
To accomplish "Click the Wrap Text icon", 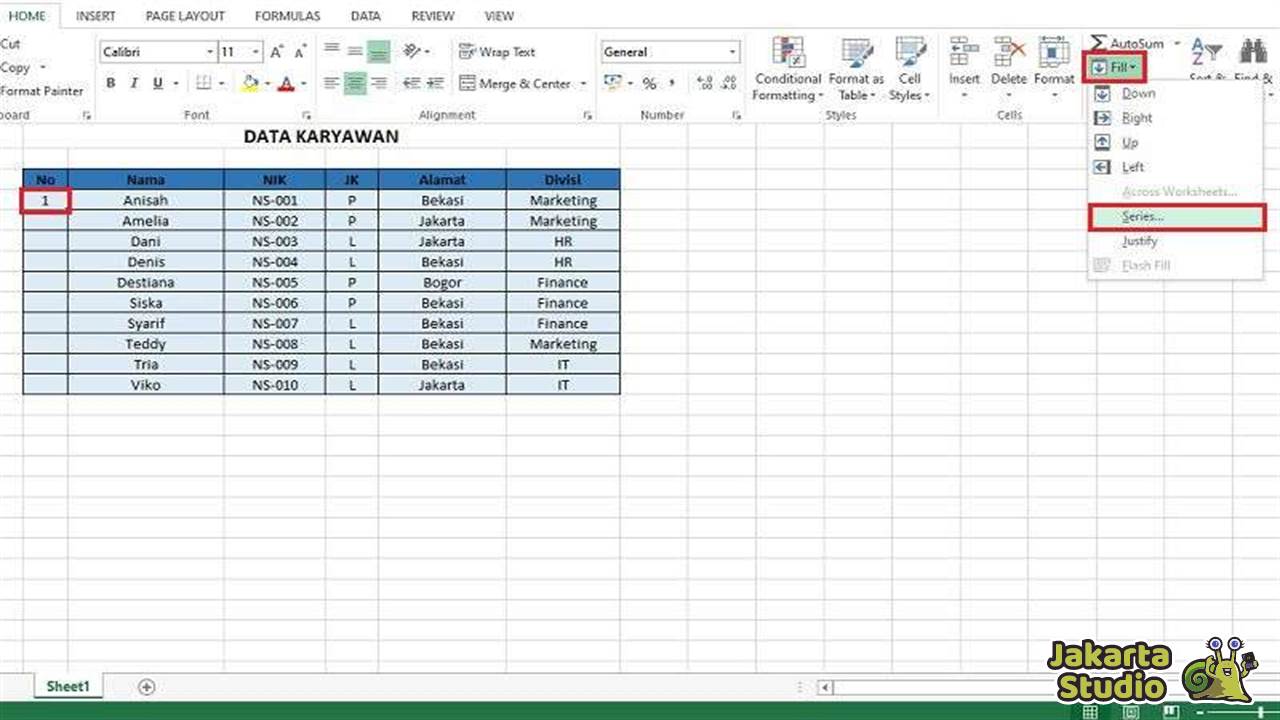I will click(469, 51).
